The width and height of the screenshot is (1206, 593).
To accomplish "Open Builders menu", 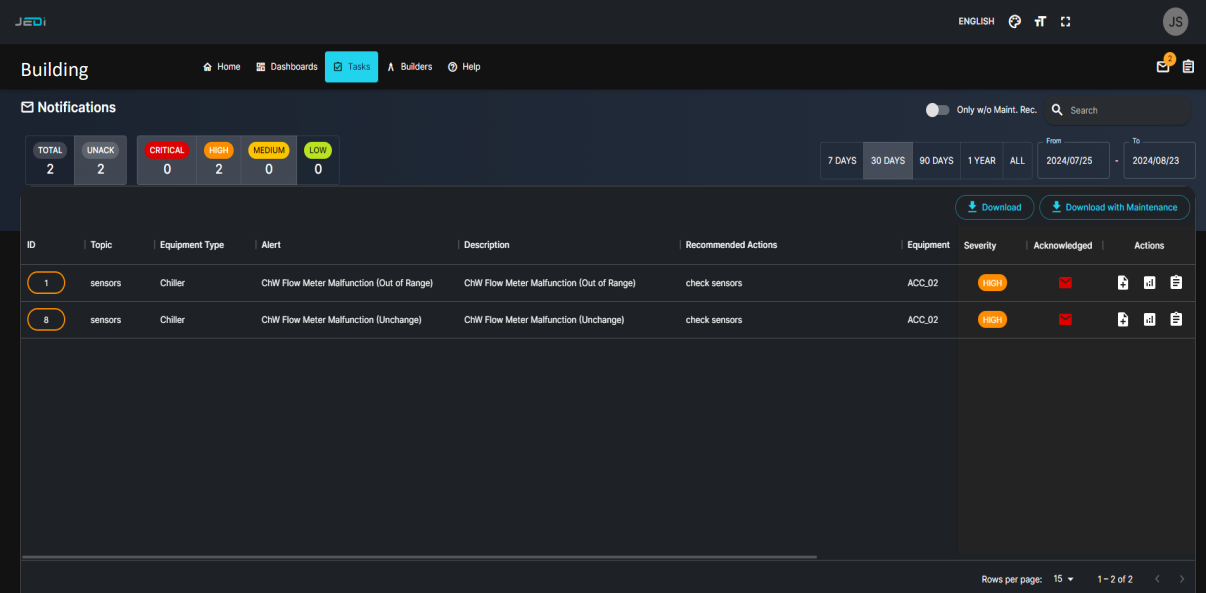I will pyautogui.click(x=409, y=67).
